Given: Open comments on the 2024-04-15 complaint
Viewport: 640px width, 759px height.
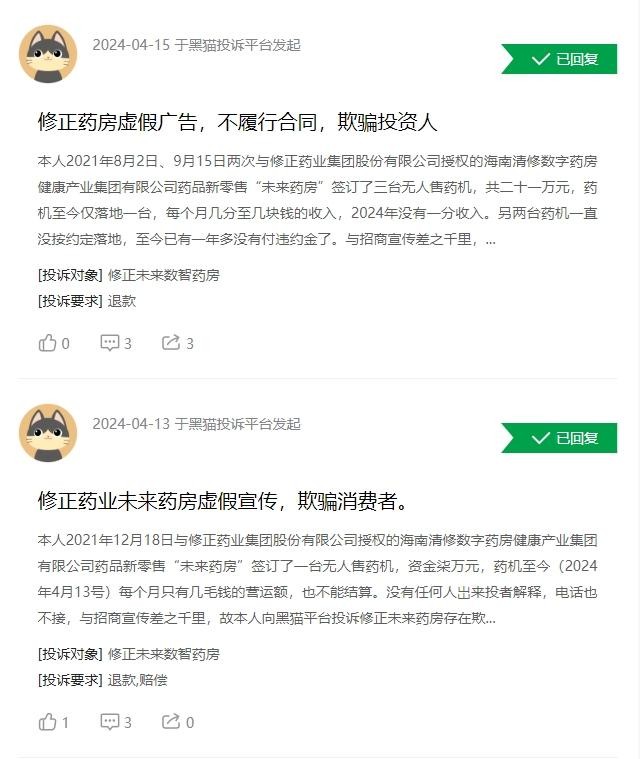Looking at the screenshot, I should (116, 343).
